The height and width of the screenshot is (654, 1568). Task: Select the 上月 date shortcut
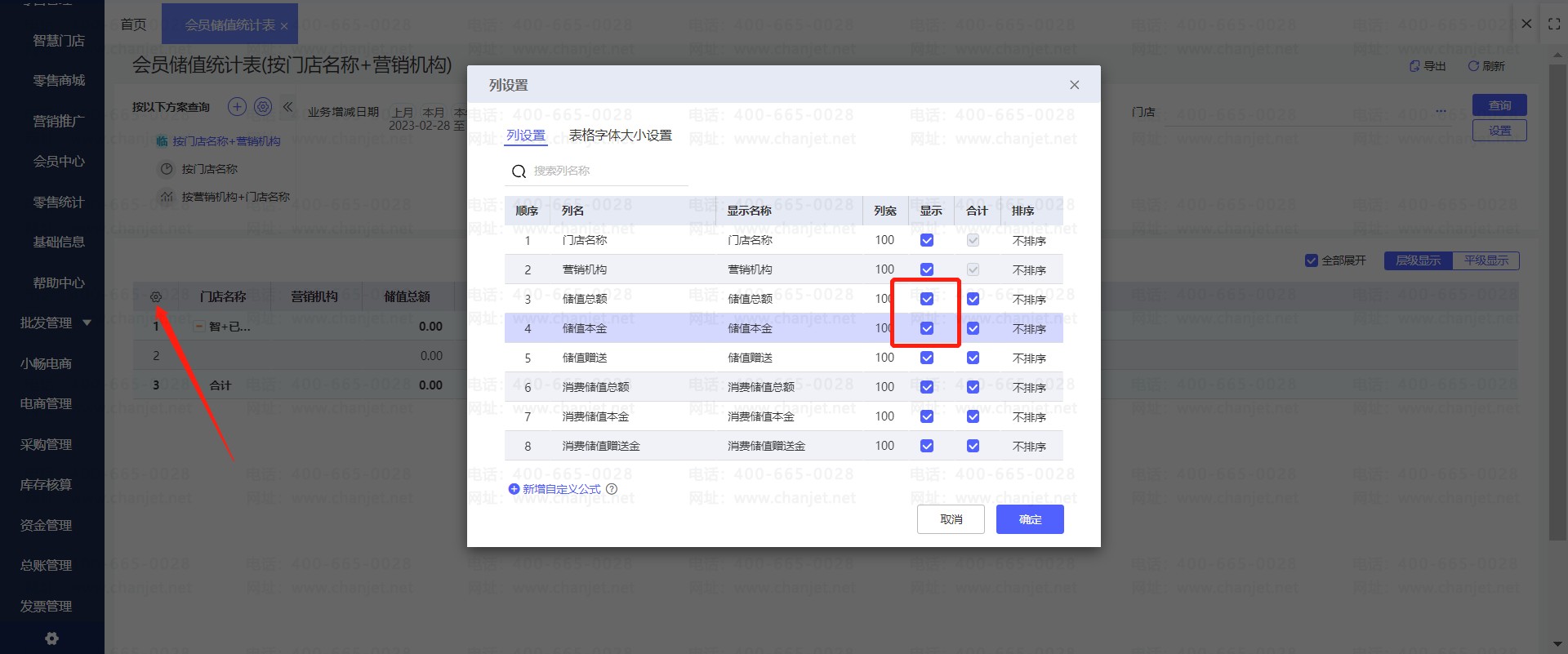403,113
